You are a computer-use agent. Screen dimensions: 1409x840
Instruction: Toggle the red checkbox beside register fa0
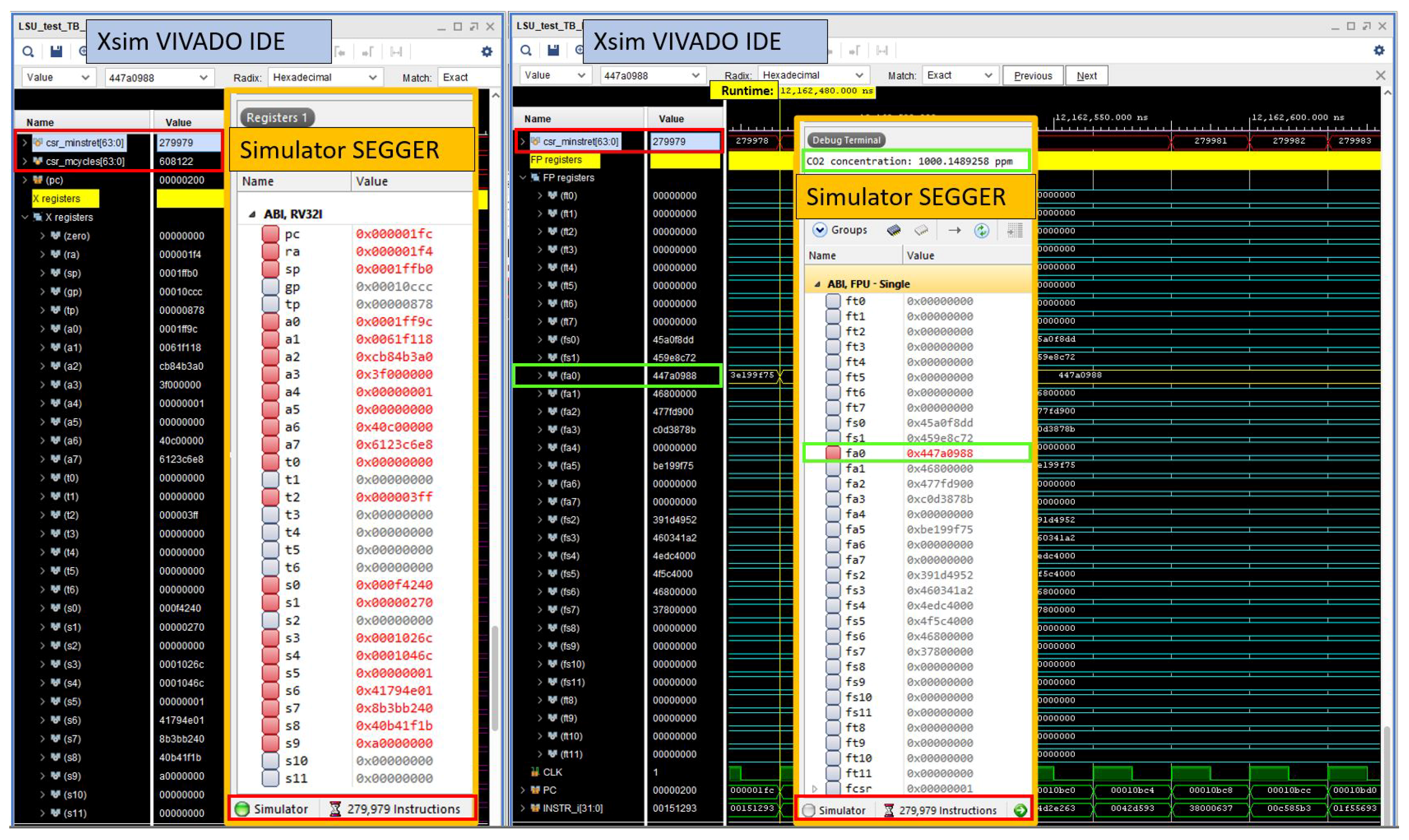[833, 453]
